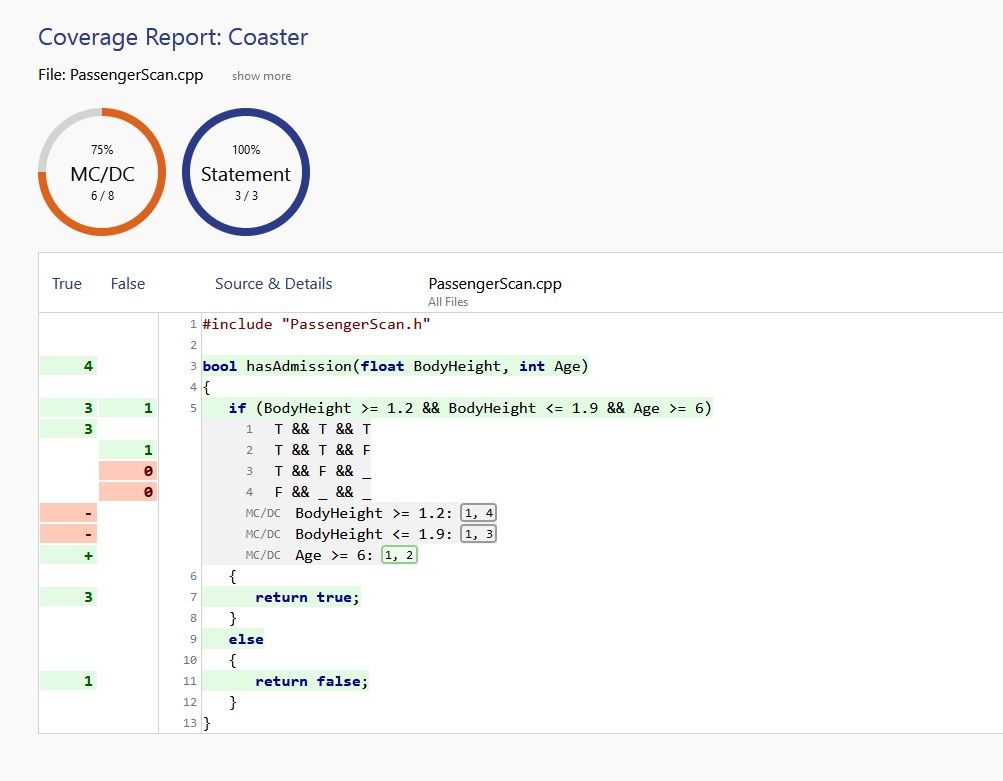Click green pair badge "1, 2" for Age >= 6
This screenshot has width=1003, height=781.
coord(398,554)
